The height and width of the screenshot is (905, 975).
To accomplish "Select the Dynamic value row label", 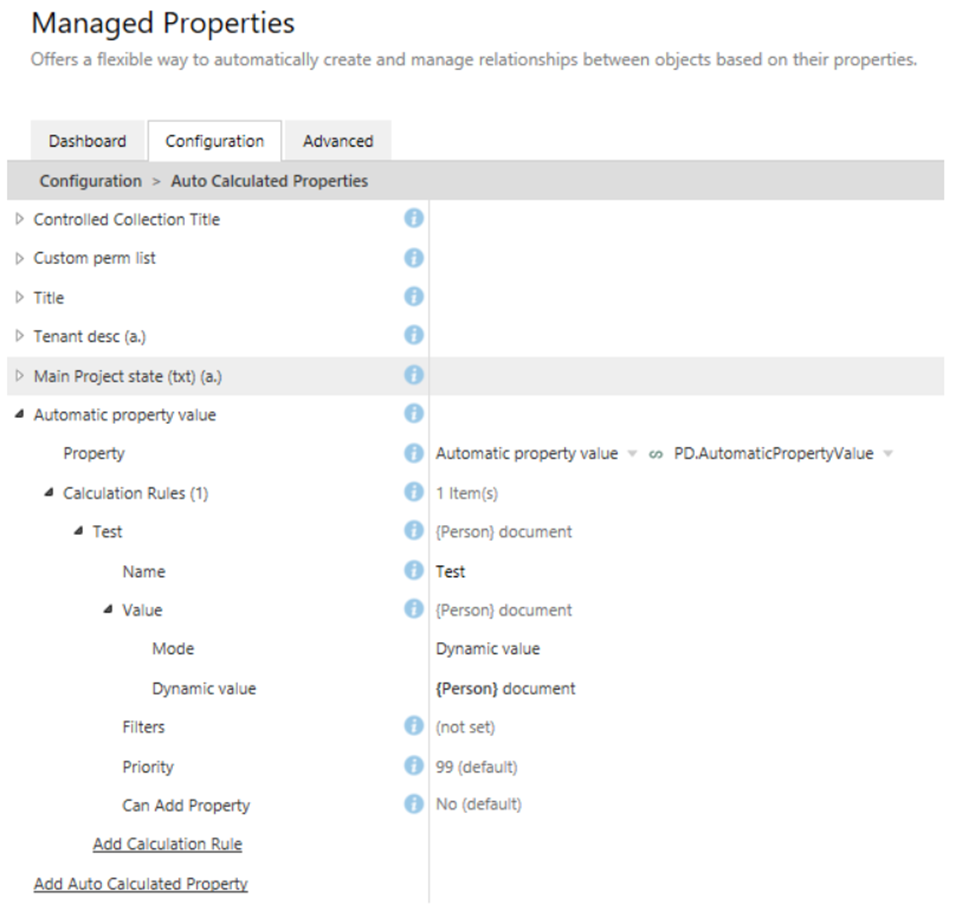I will [204, 689].
